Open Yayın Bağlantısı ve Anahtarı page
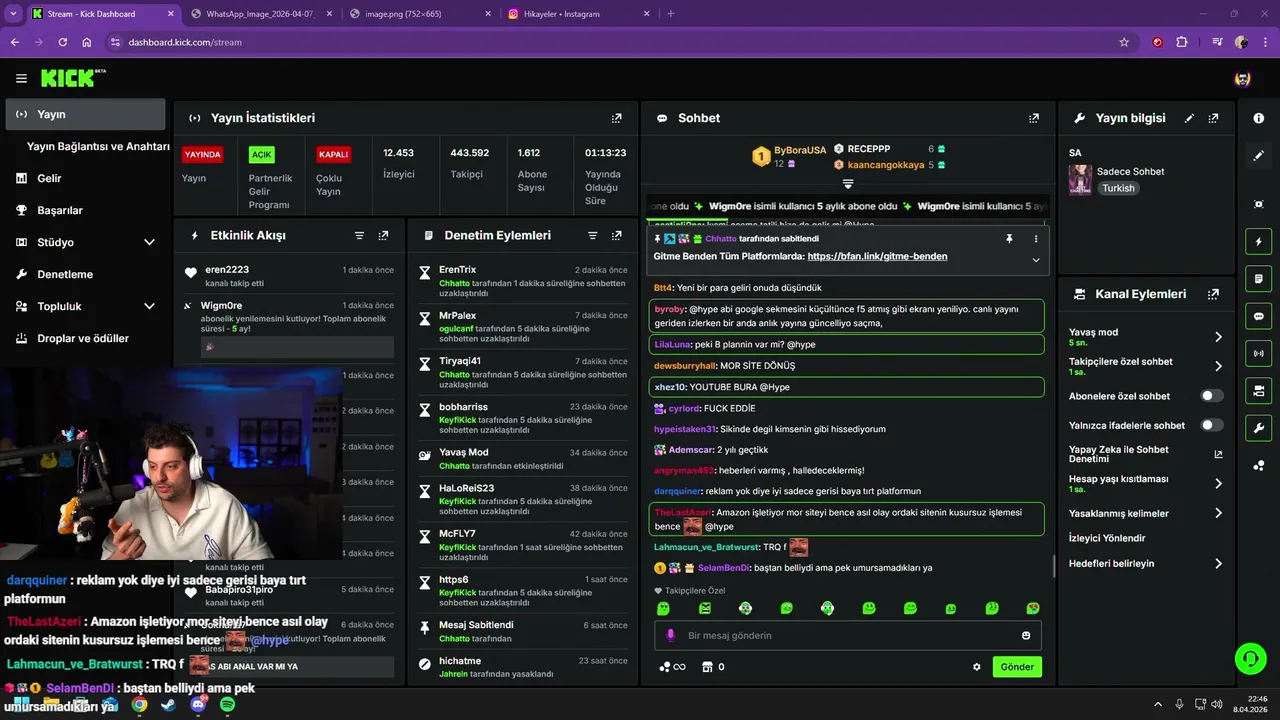Viewport: 1280px width, 720px height. click(98, 146)
